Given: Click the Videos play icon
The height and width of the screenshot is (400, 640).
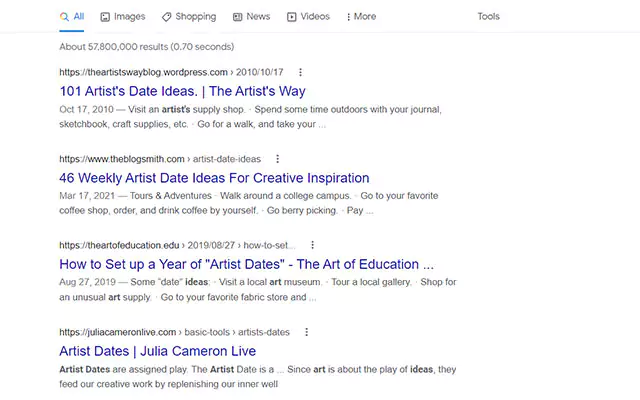Looking at the screenshot, I should pyautogui.click(x=292, y=17).
